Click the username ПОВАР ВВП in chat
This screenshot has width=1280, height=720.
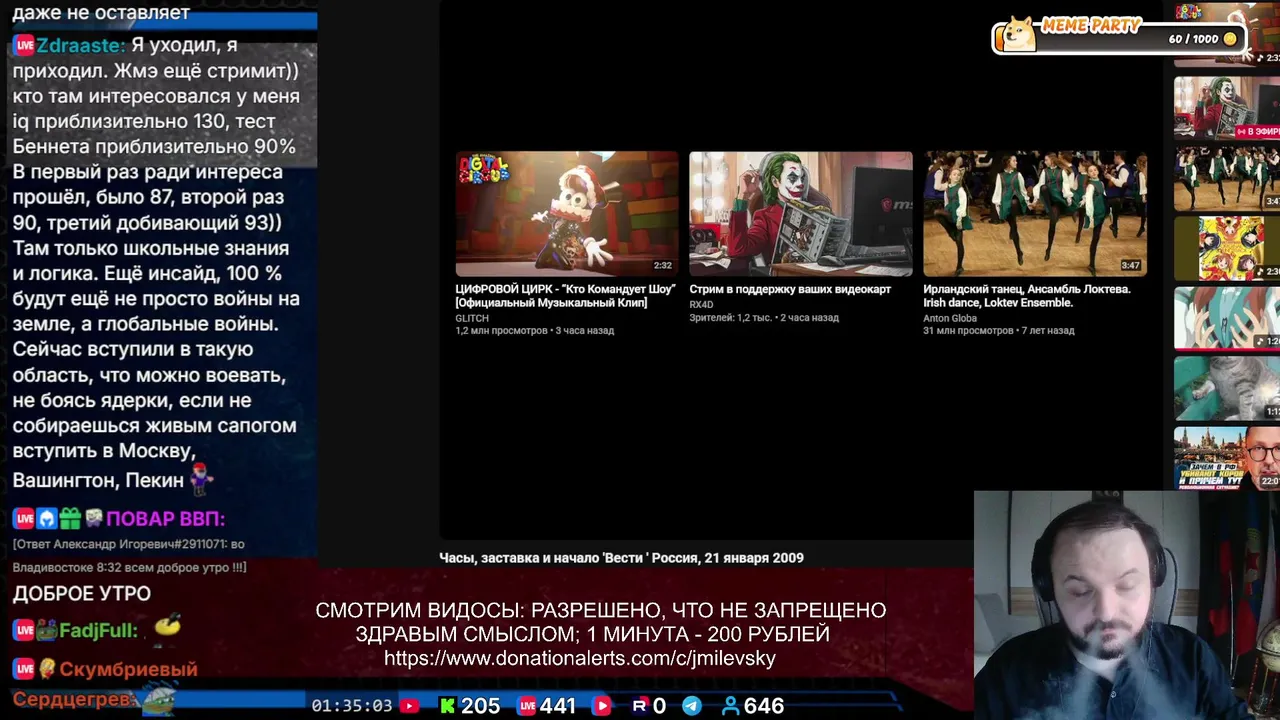[x=165, y=518]
